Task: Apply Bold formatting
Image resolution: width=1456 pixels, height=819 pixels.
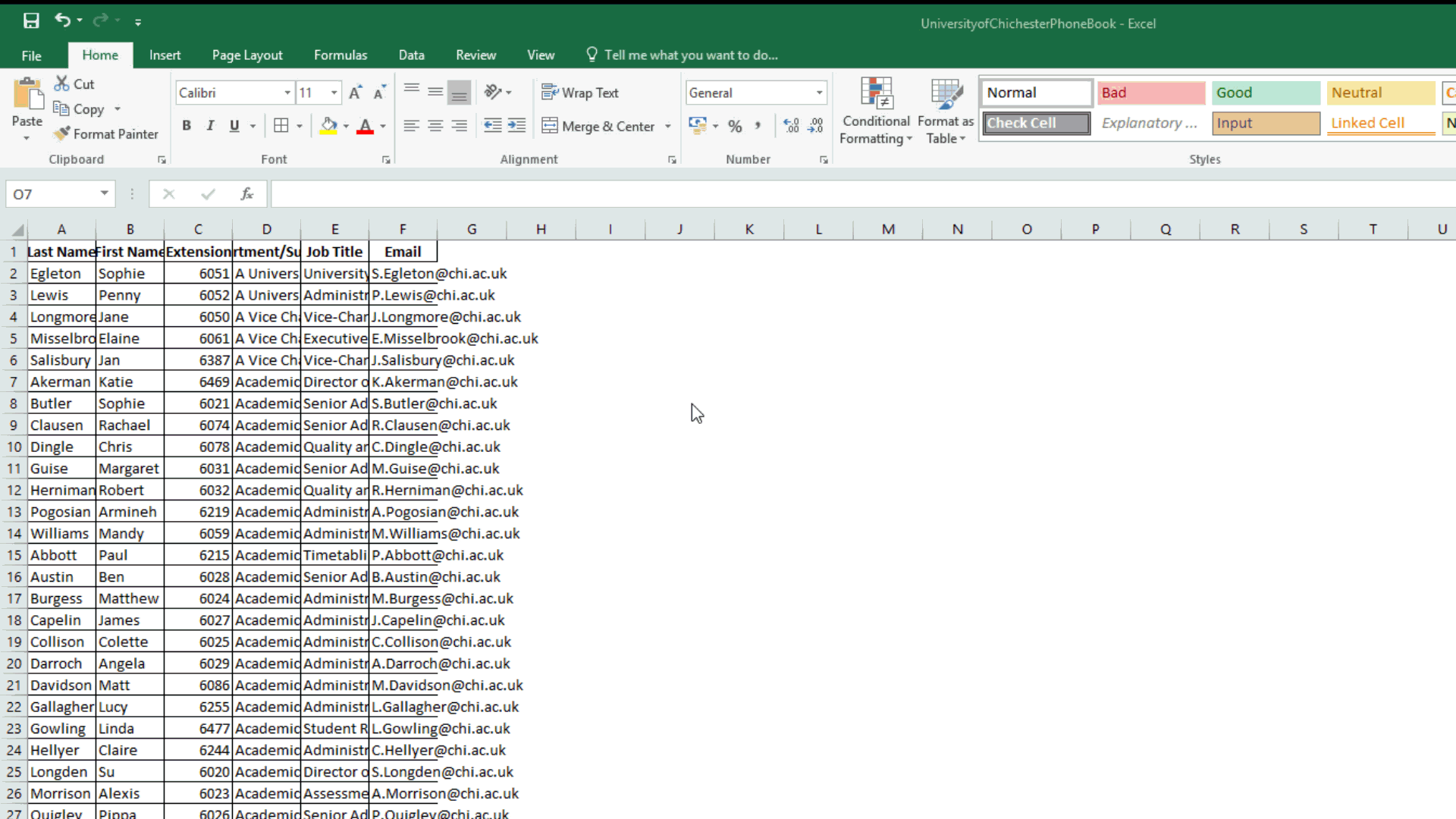Action: (187, 125)
